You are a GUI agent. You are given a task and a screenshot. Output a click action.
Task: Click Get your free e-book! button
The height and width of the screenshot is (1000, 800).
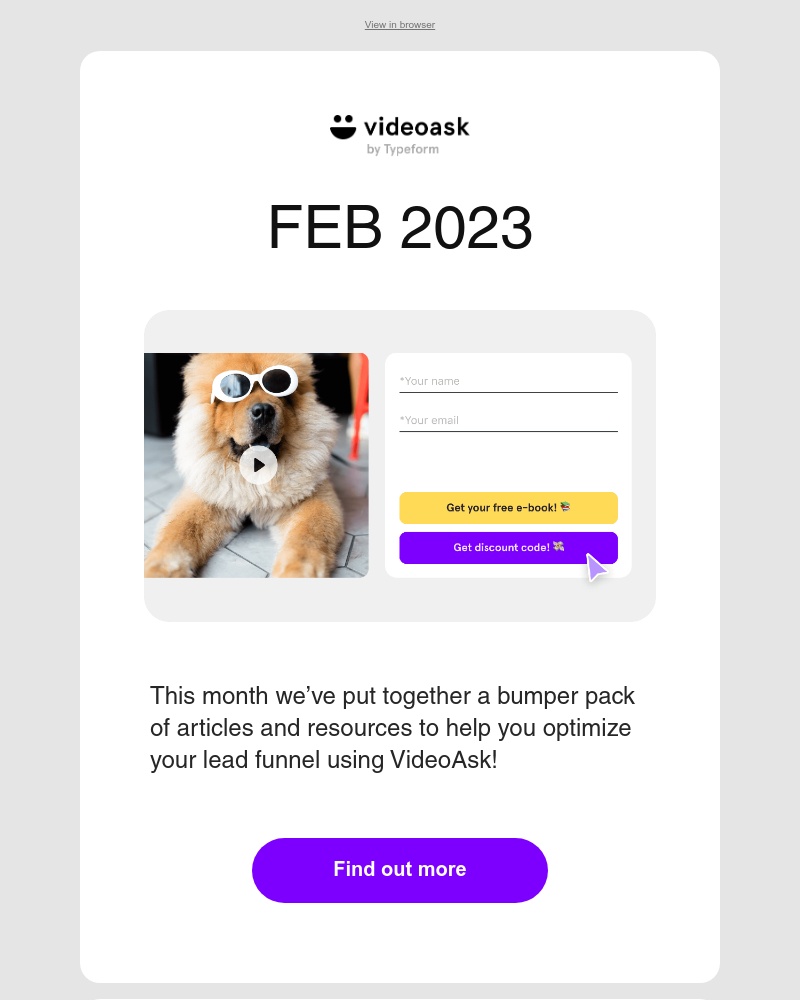point(508,508)
